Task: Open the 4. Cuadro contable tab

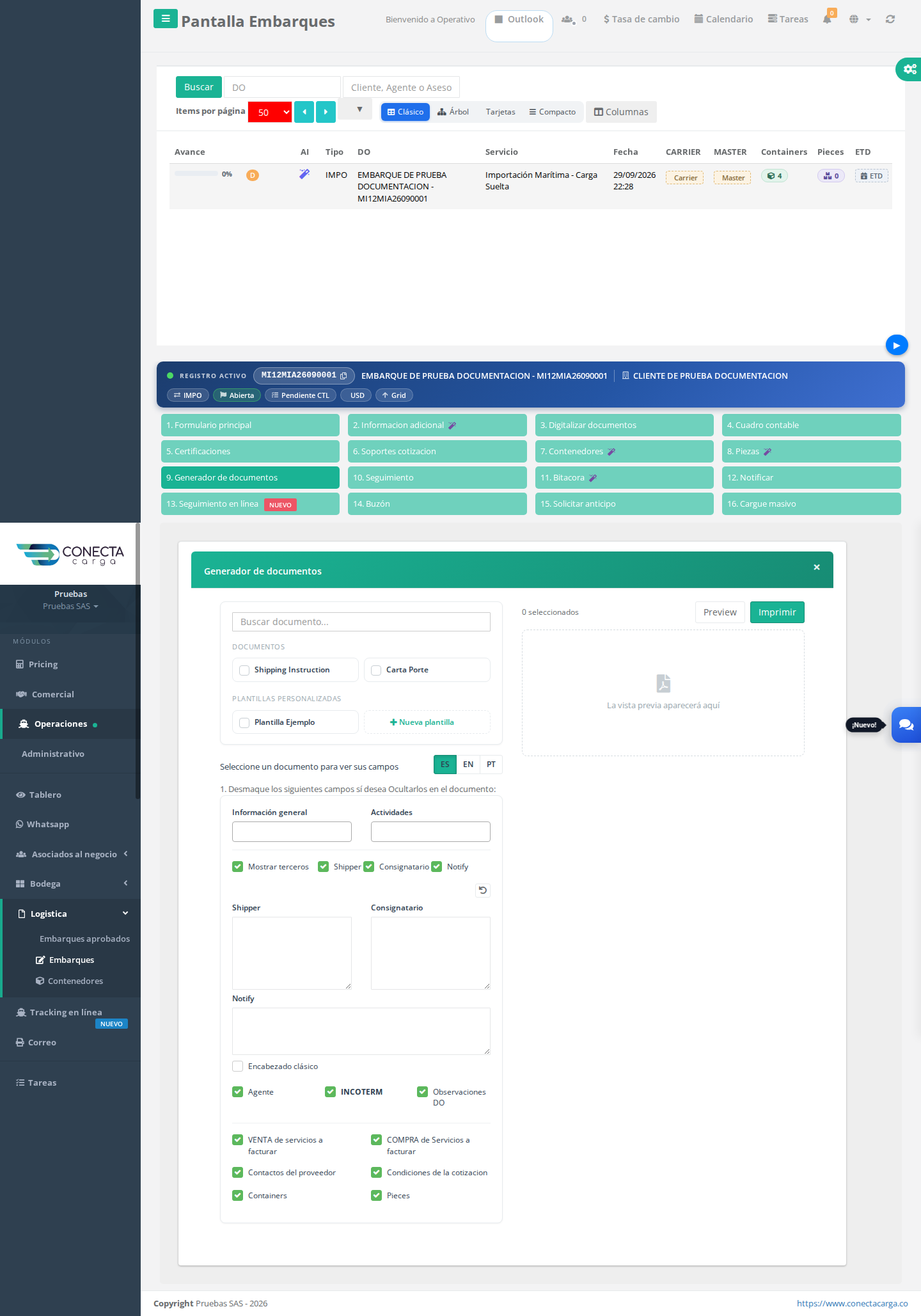Action: point(811,425)
